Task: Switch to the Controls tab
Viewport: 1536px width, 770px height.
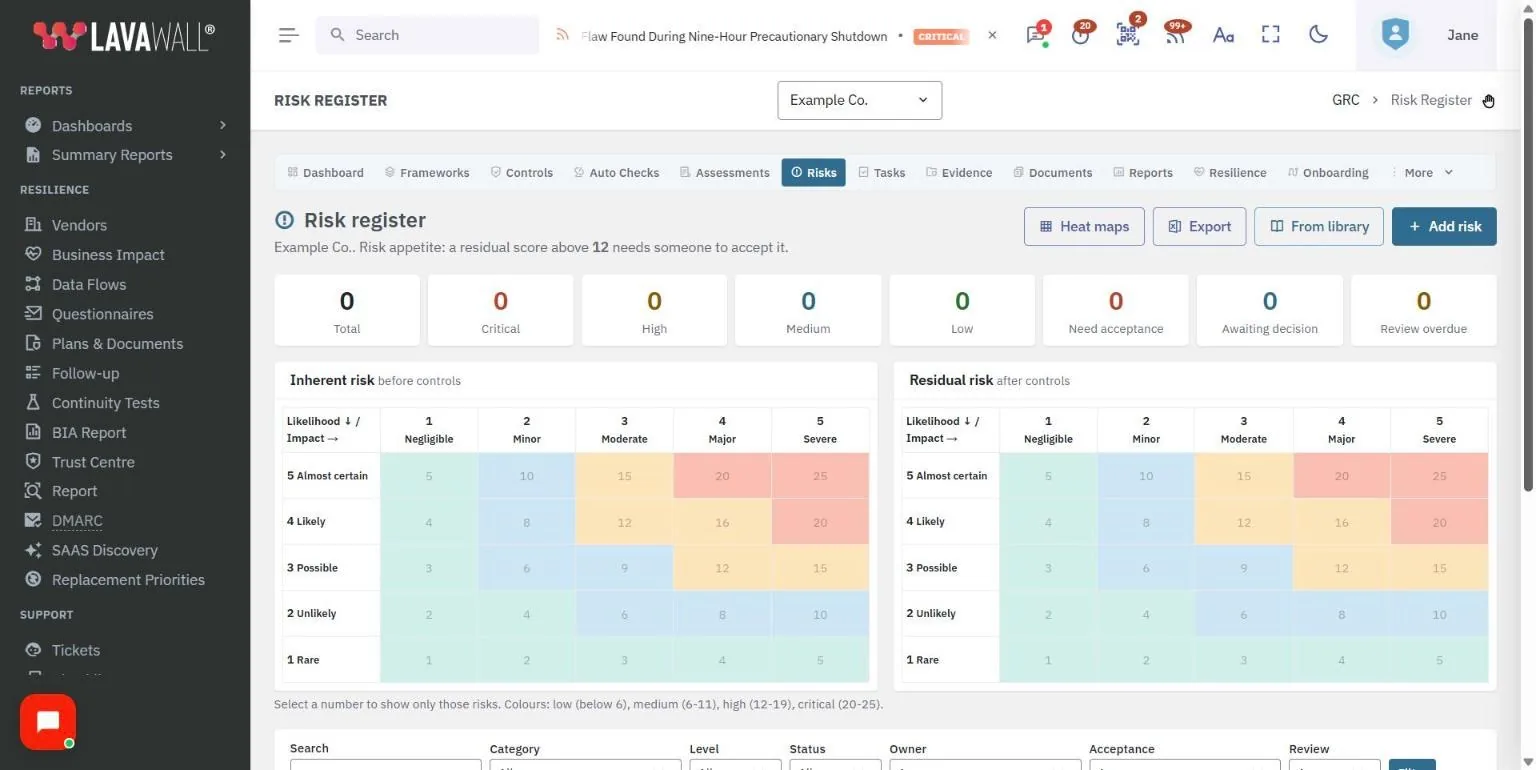Action: tap(521, 173)
